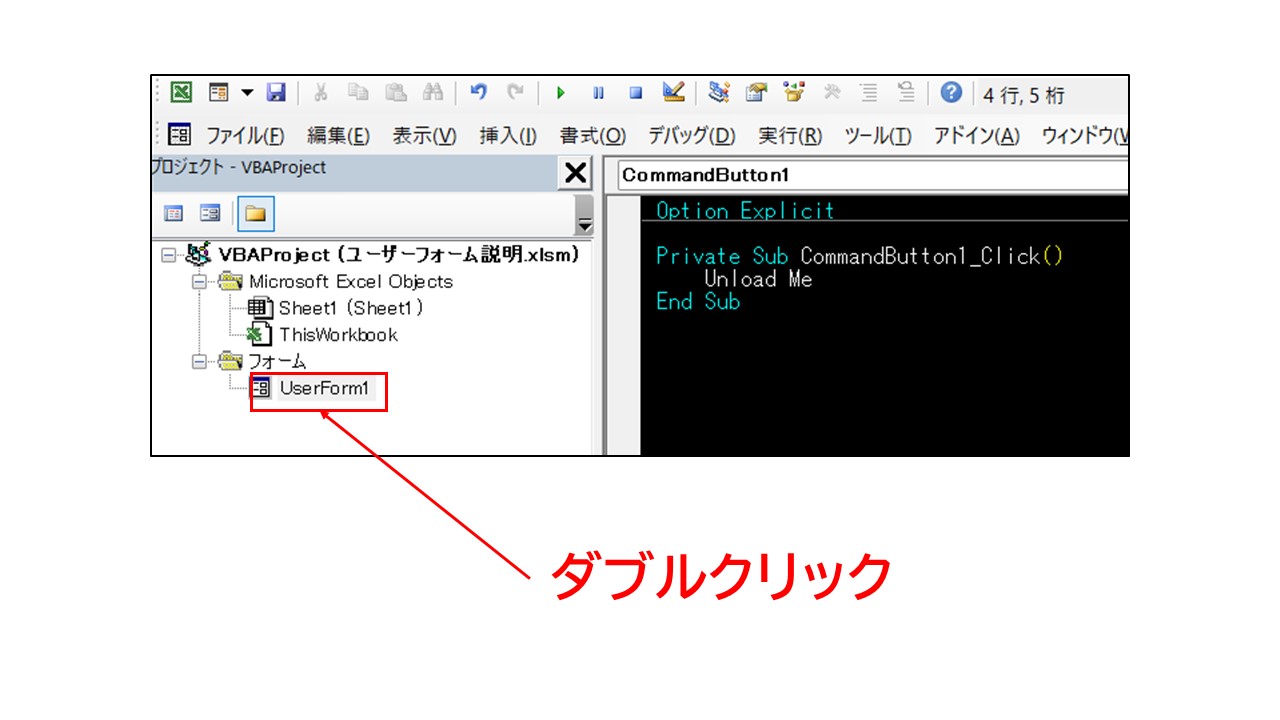Screen dimensions: 1280x720
Task: Click the last list-style toolbar icon
Action: 906,93
